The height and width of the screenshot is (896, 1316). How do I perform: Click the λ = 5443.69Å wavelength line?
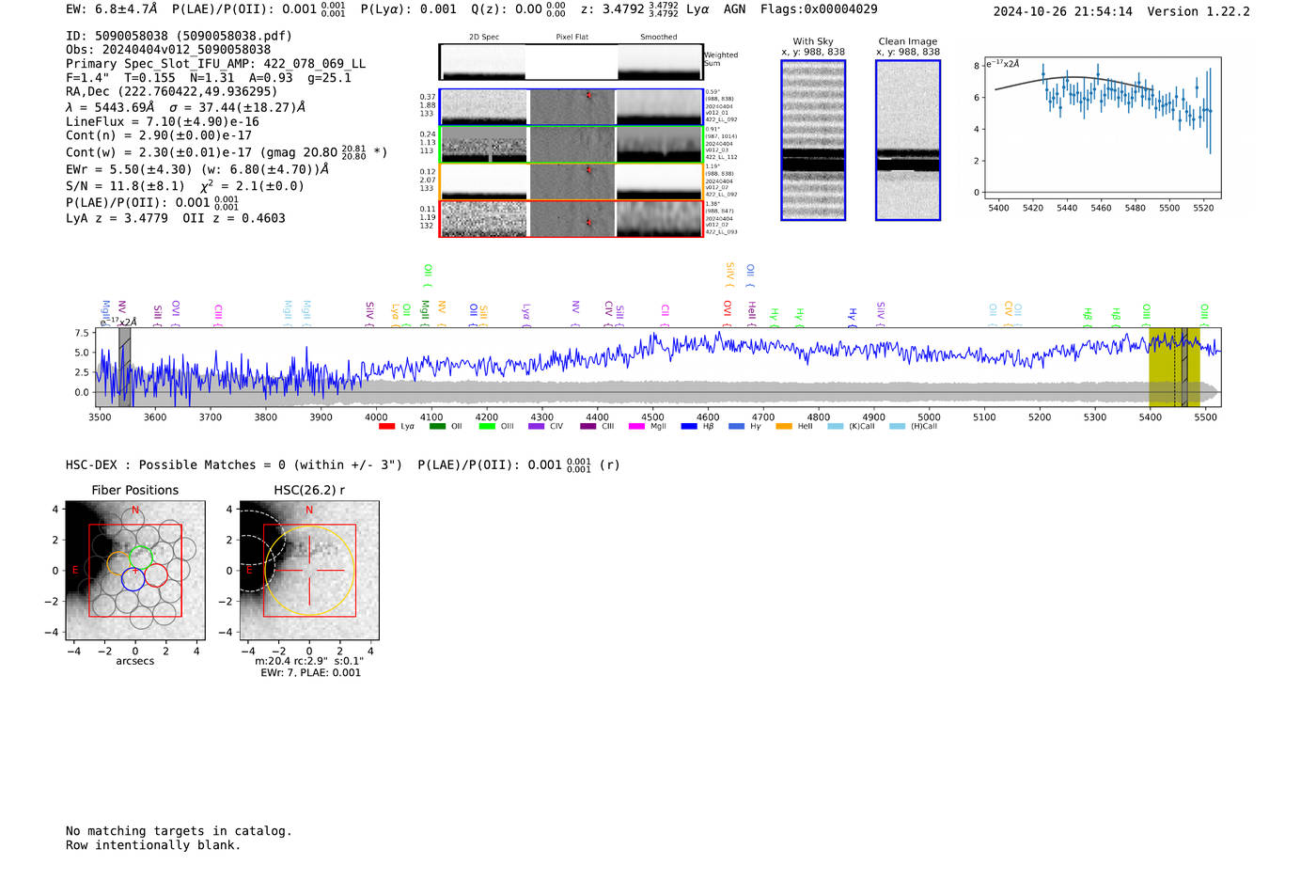[x=185, y=107]
